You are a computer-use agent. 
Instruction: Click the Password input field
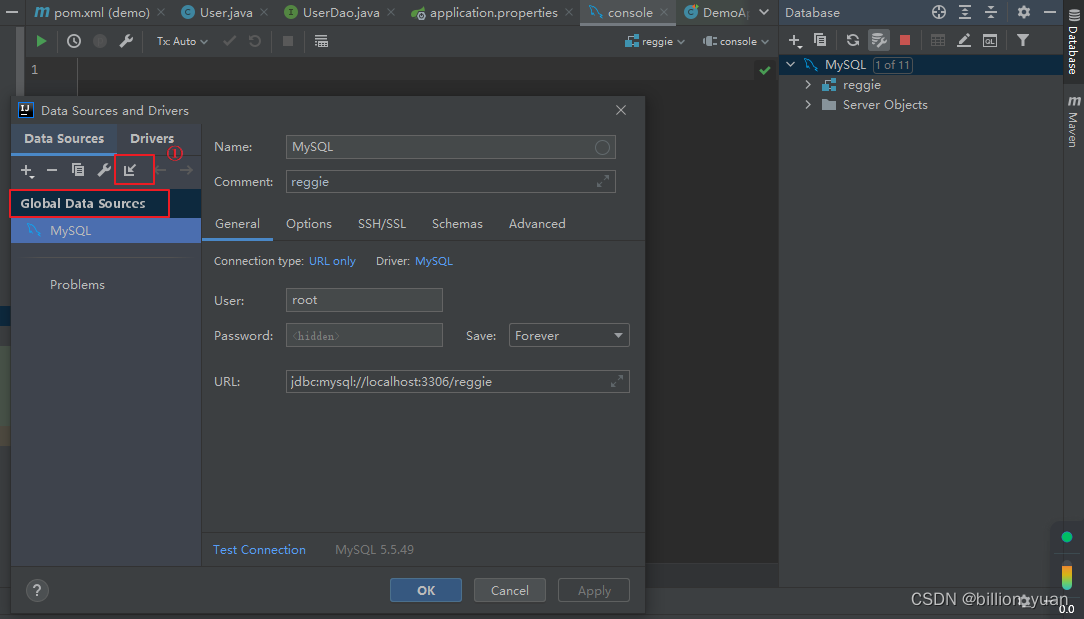click(364, 335)
